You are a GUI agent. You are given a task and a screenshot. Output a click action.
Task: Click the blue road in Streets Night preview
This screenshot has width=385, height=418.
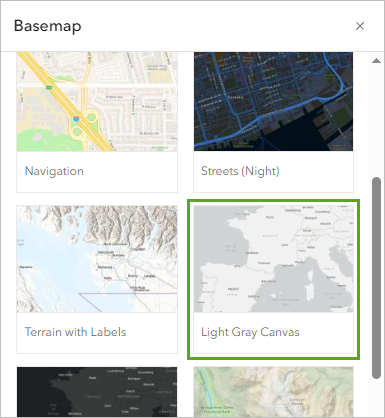click(x=253, y=124)
